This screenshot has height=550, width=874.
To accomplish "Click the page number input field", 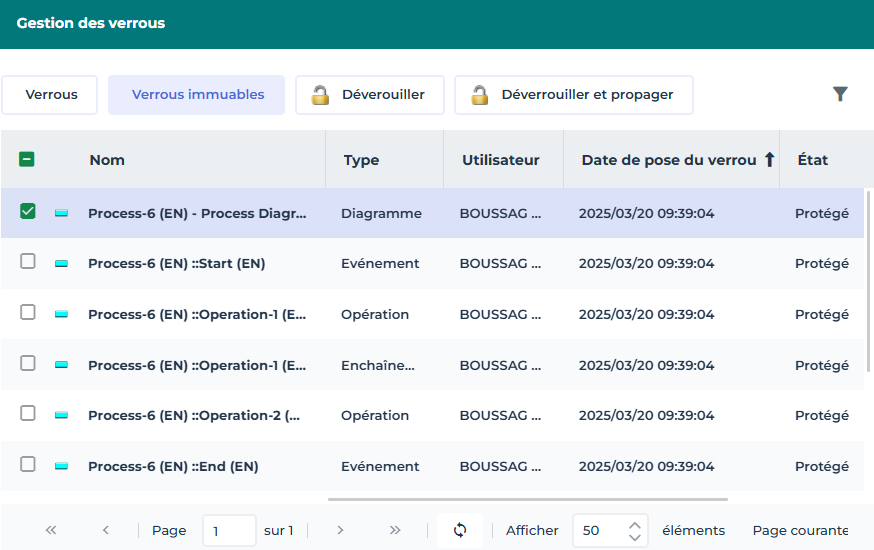I will [229, 530].
